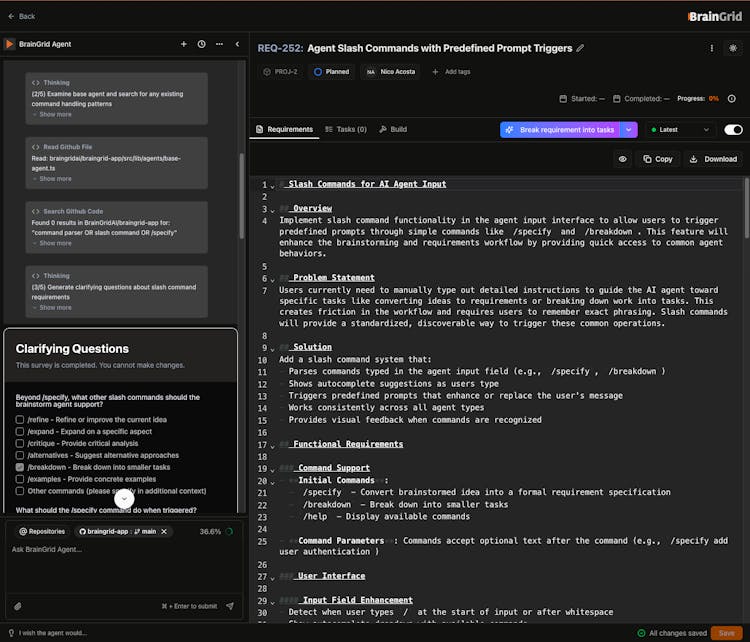Open the theme settings sun icon
The width and height of the screenshot is (750, 642).
coord(733,48)
